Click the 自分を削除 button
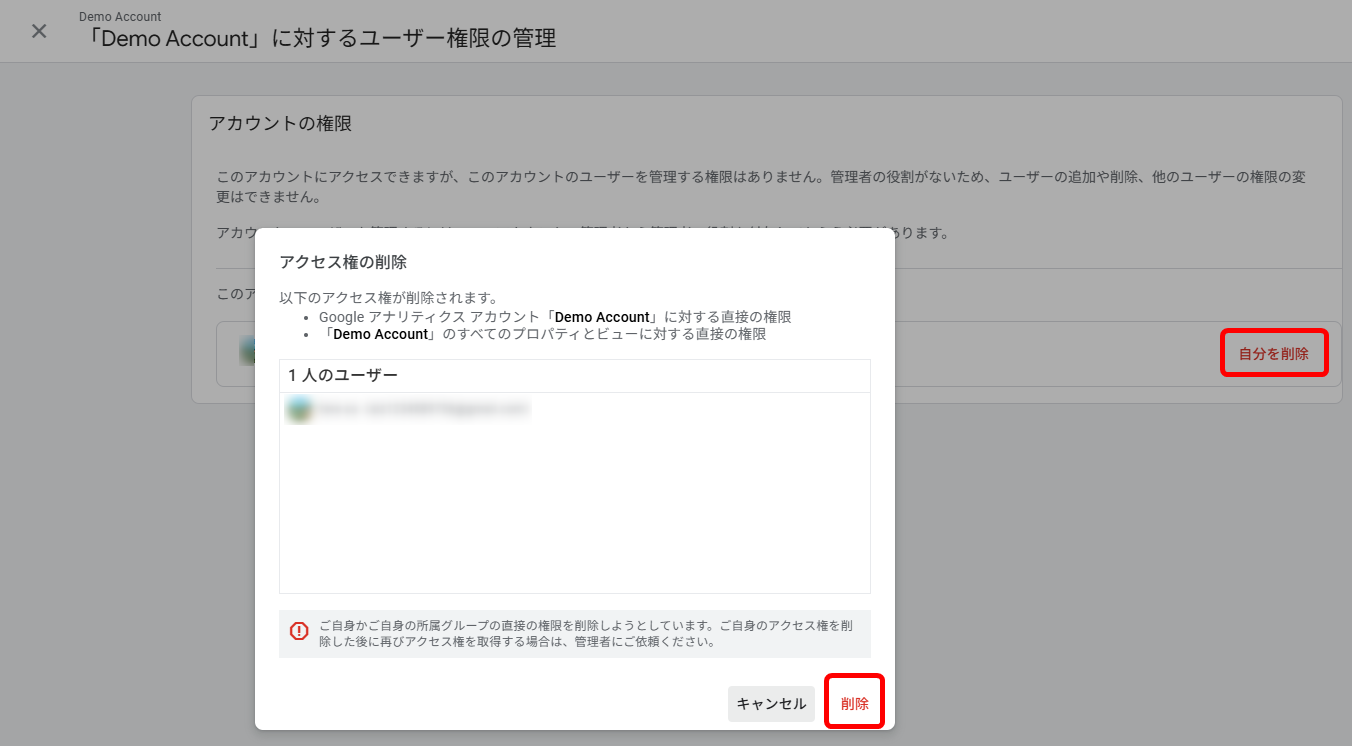The height and width of the screenshot is (746, 1352). click(x=1274, y=353)
